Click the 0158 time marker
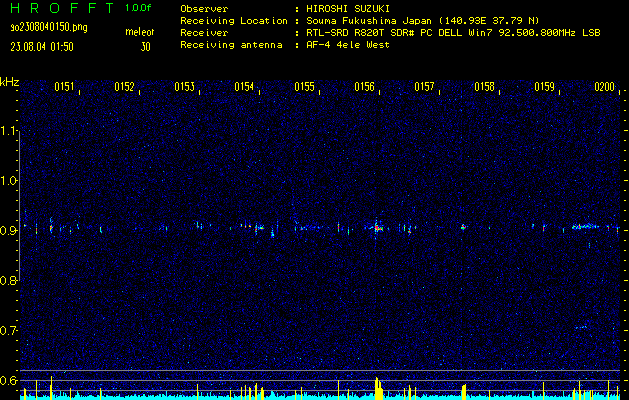 click(x=484, y=87)
